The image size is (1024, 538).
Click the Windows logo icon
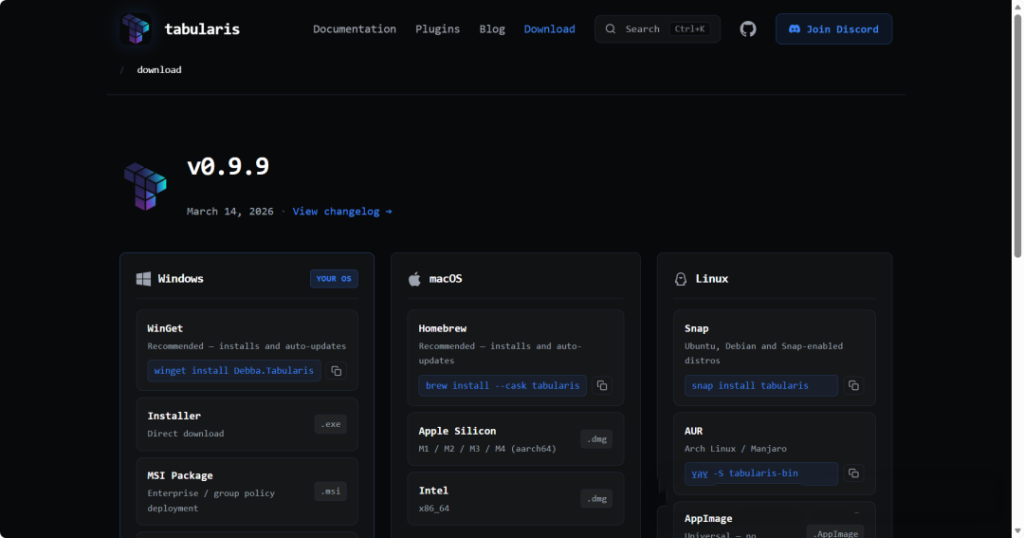[x=144, y=279]
